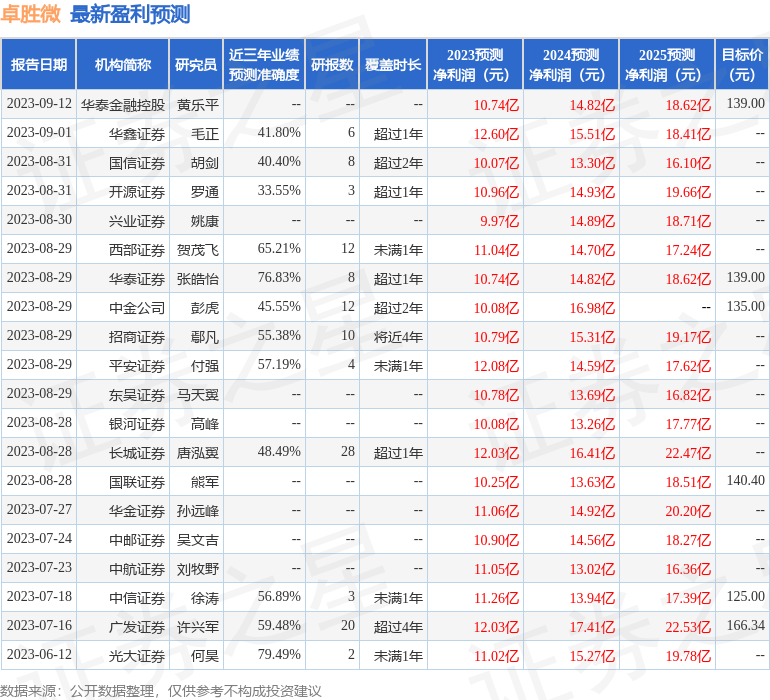Click institution 平安证券
This screenshot has width=770, height=700.
tap(137, 366)
